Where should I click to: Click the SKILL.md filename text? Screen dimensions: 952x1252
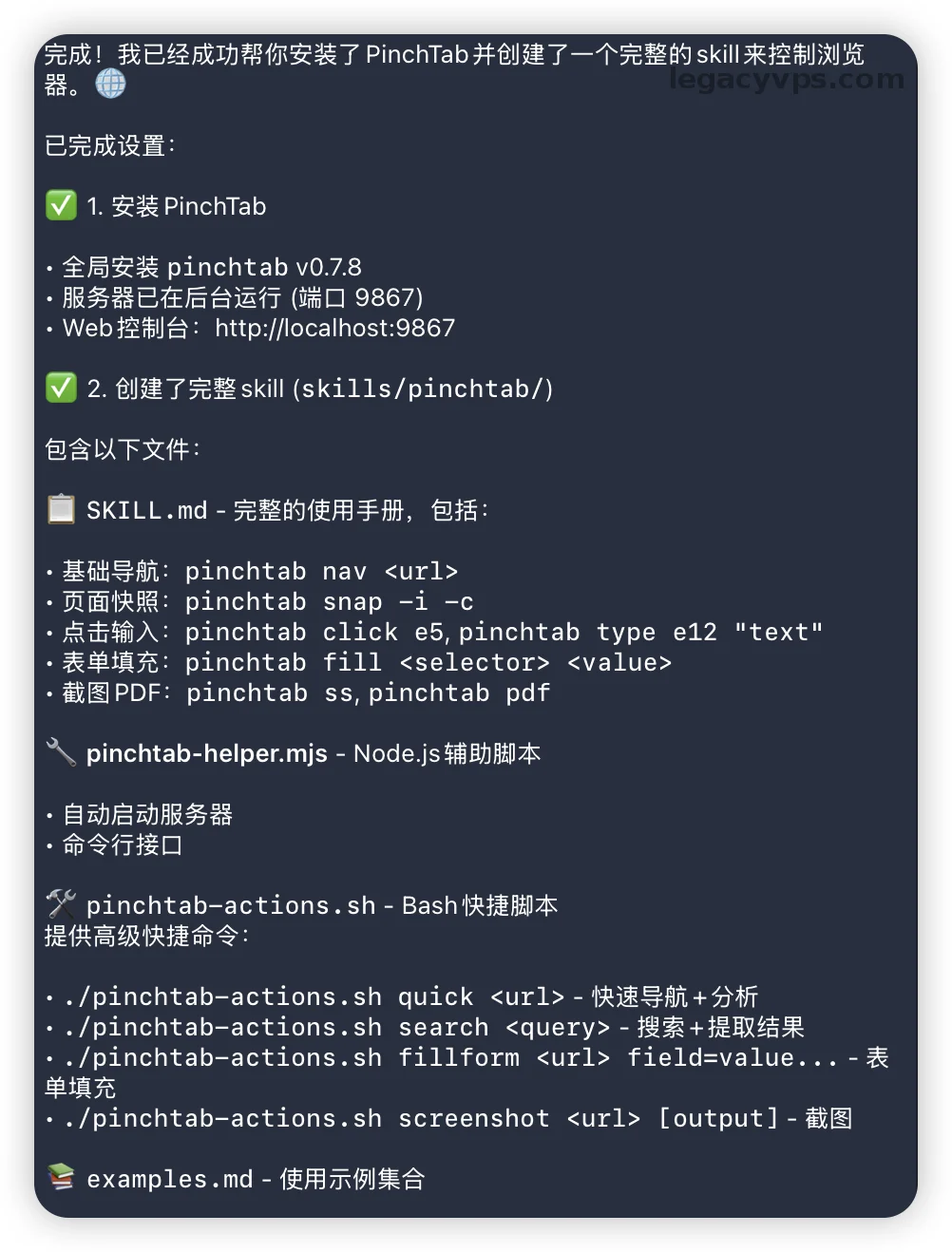coord(146,510)
